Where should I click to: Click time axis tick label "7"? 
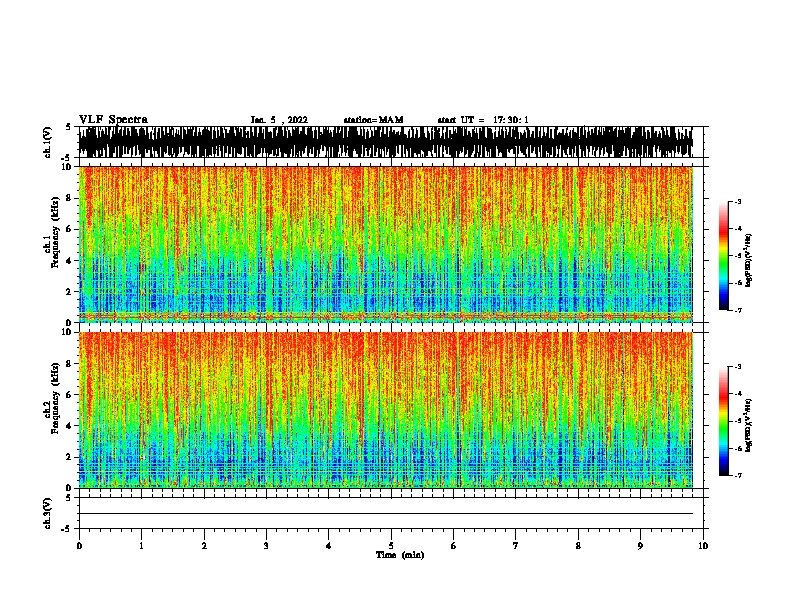(x=516, y=546)
